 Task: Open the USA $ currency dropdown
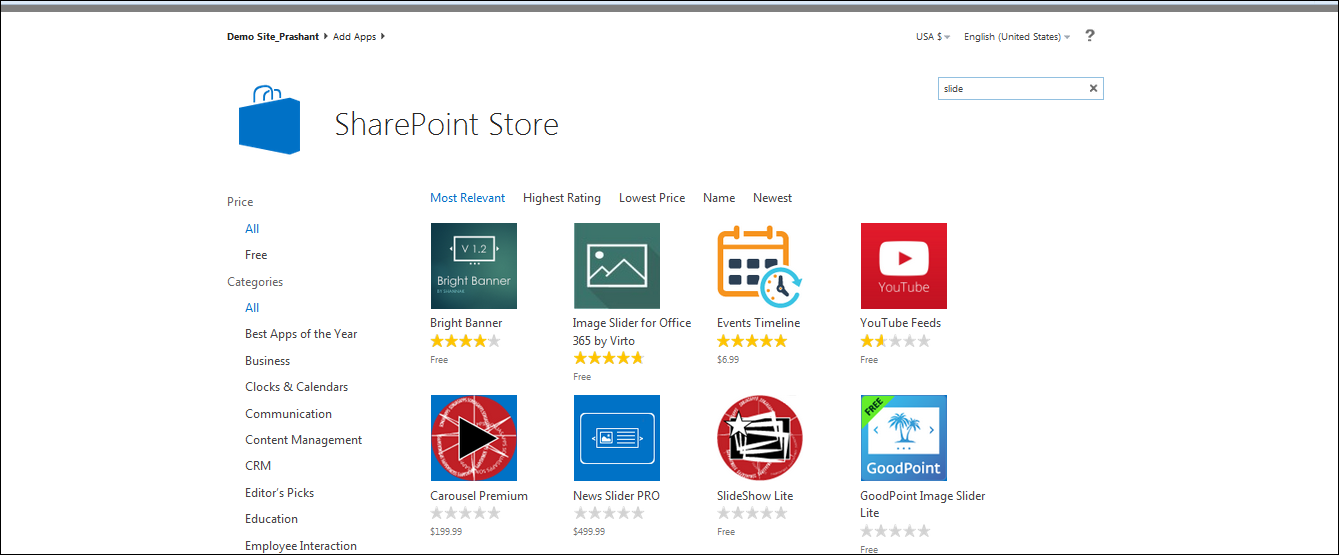(x=932, y=37)
